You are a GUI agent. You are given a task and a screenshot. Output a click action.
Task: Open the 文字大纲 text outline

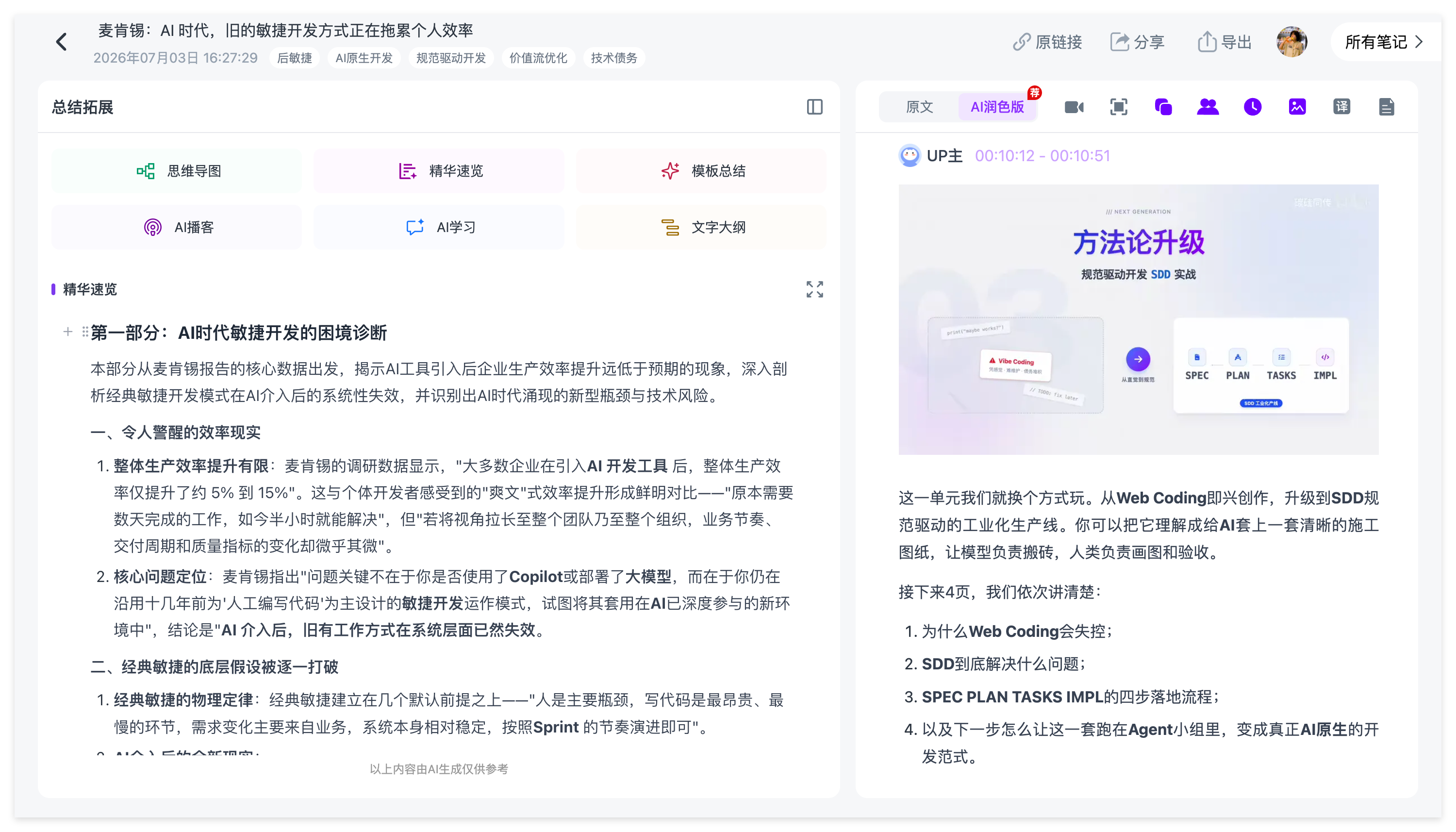(701, 228)
